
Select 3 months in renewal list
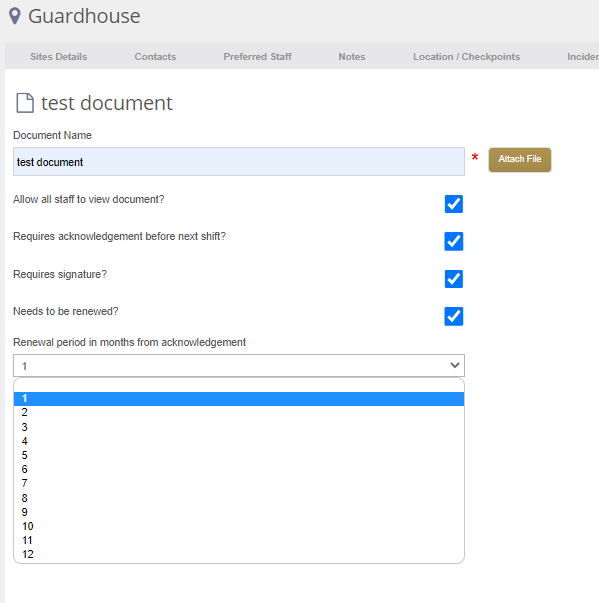tap(239, 427)
